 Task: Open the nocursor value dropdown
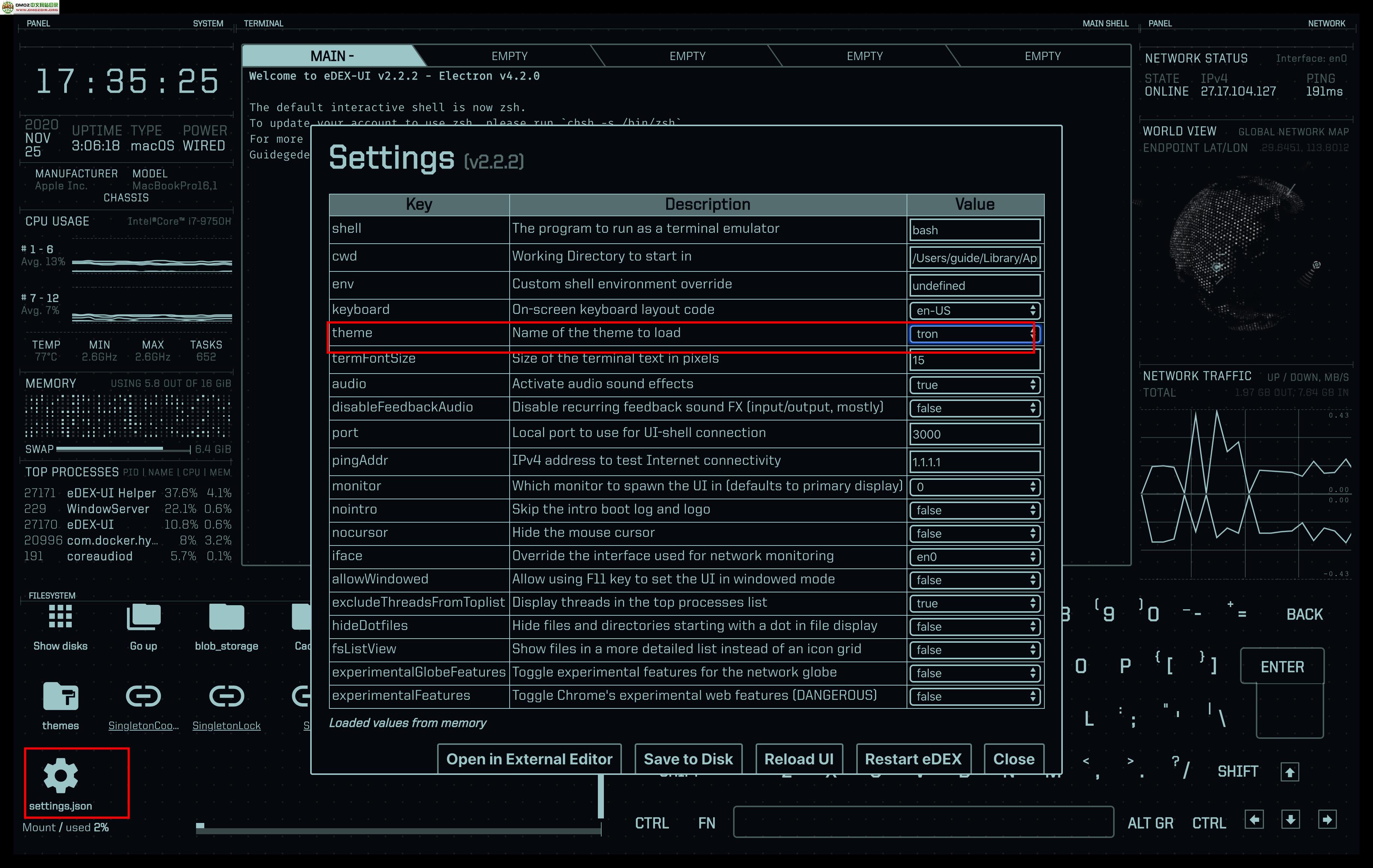coord(975,533)
